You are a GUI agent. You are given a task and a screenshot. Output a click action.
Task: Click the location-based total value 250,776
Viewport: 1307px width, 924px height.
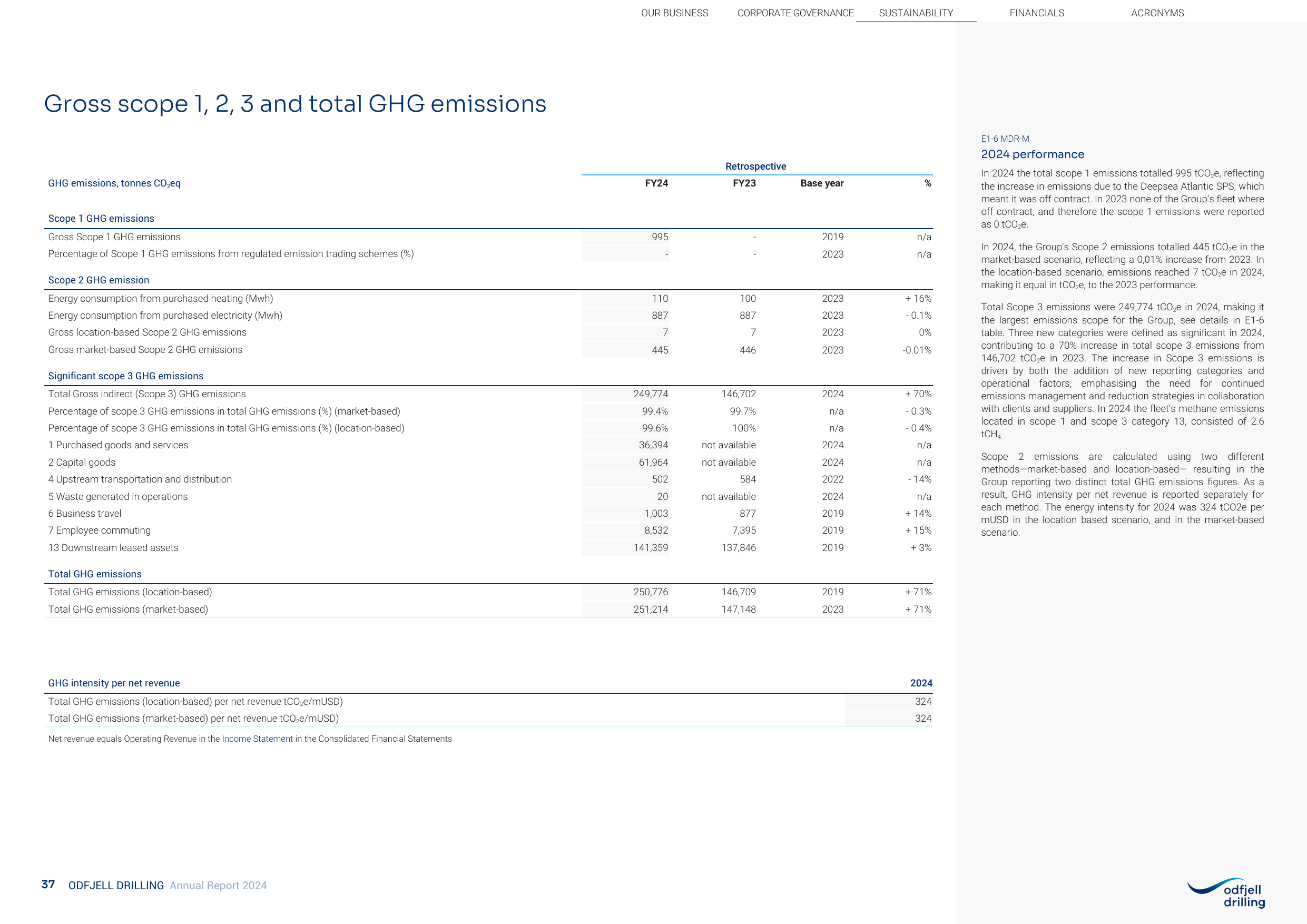click(x=651, y=592)
